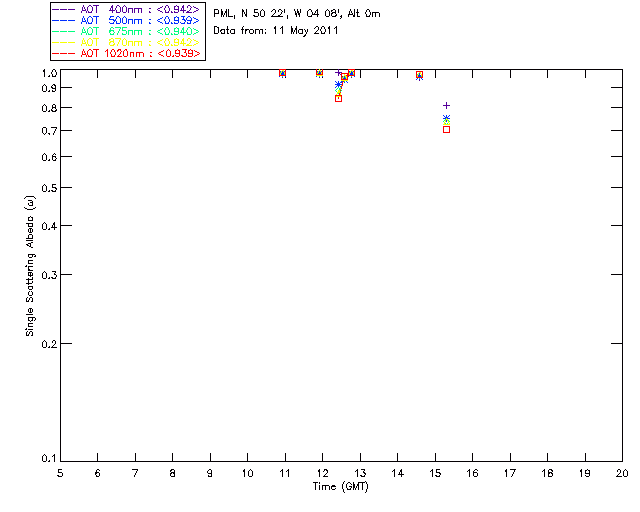
Task: Click x-axis tick label 7
Action: (x=135, y=473)
